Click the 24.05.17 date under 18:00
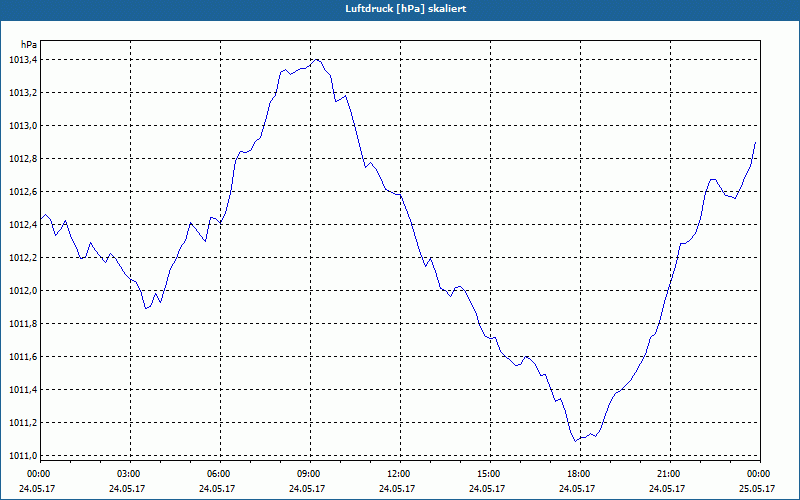This screenshot has width=800, height=500. pyautogui.click(x=577, y=489)
